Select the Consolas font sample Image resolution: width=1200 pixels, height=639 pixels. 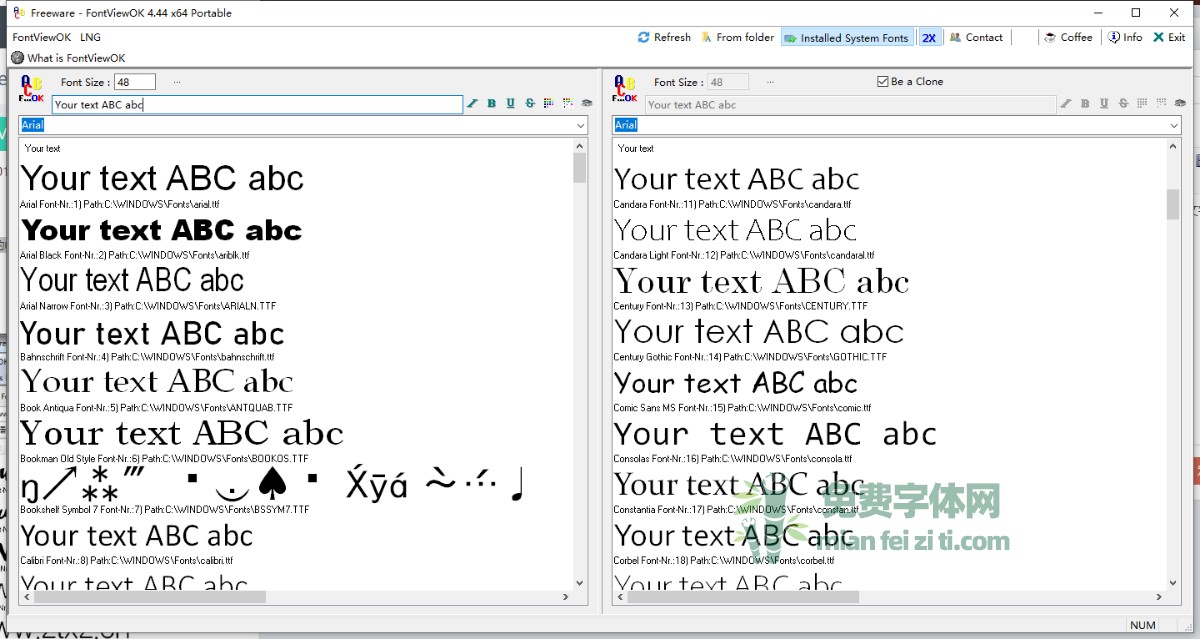click(x=775, y=434)
